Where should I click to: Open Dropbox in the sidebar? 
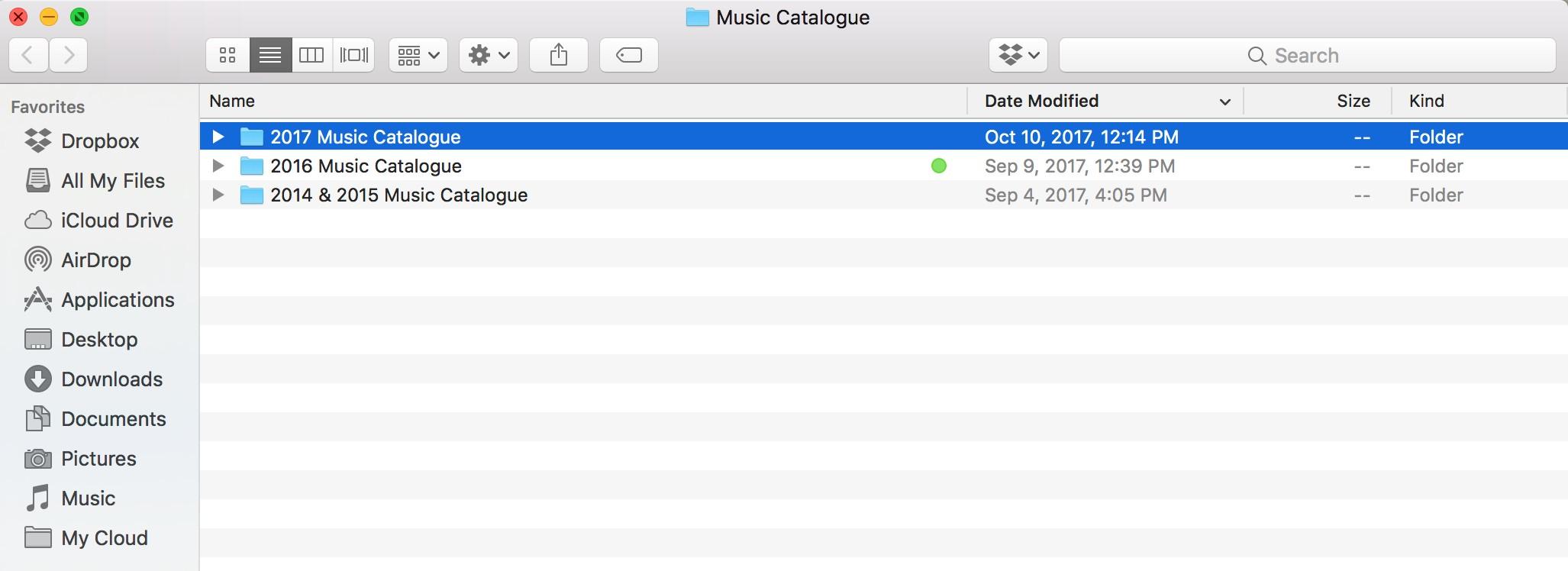click(x=99, y=141)
